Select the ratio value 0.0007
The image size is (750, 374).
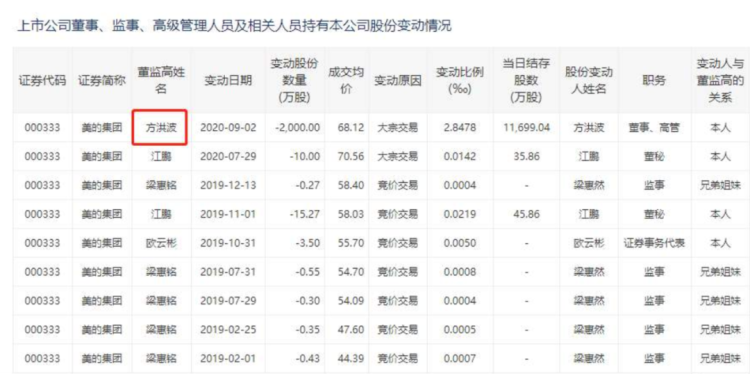[460, 358]
